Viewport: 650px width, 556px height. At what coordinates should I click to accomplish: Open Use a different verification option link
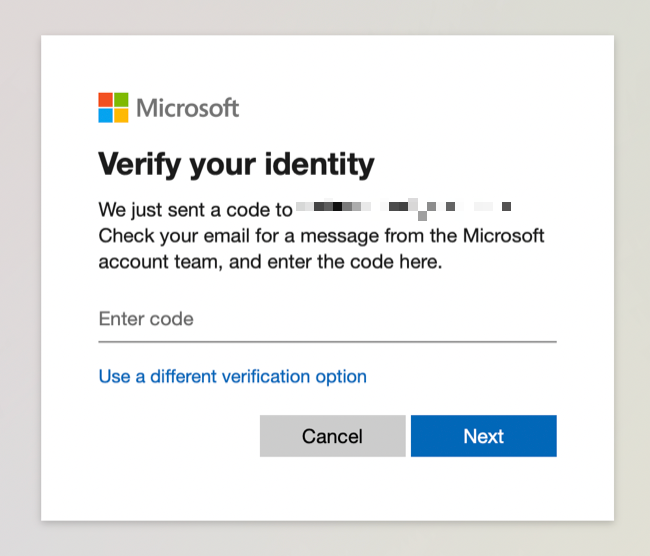coord(232,377)
